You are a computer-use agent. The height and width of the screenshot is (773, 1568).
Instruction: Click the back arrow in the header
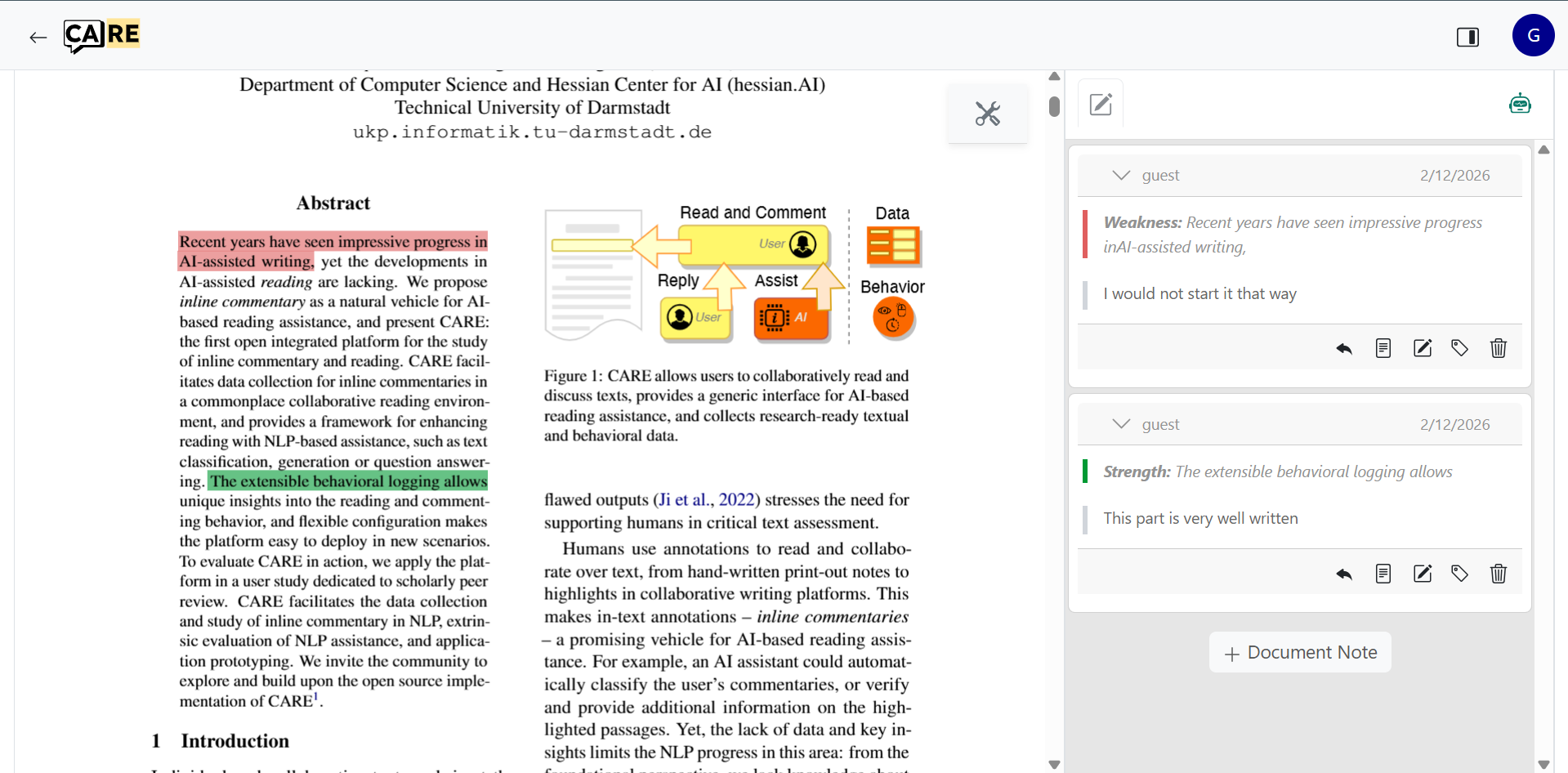[38, 37]
